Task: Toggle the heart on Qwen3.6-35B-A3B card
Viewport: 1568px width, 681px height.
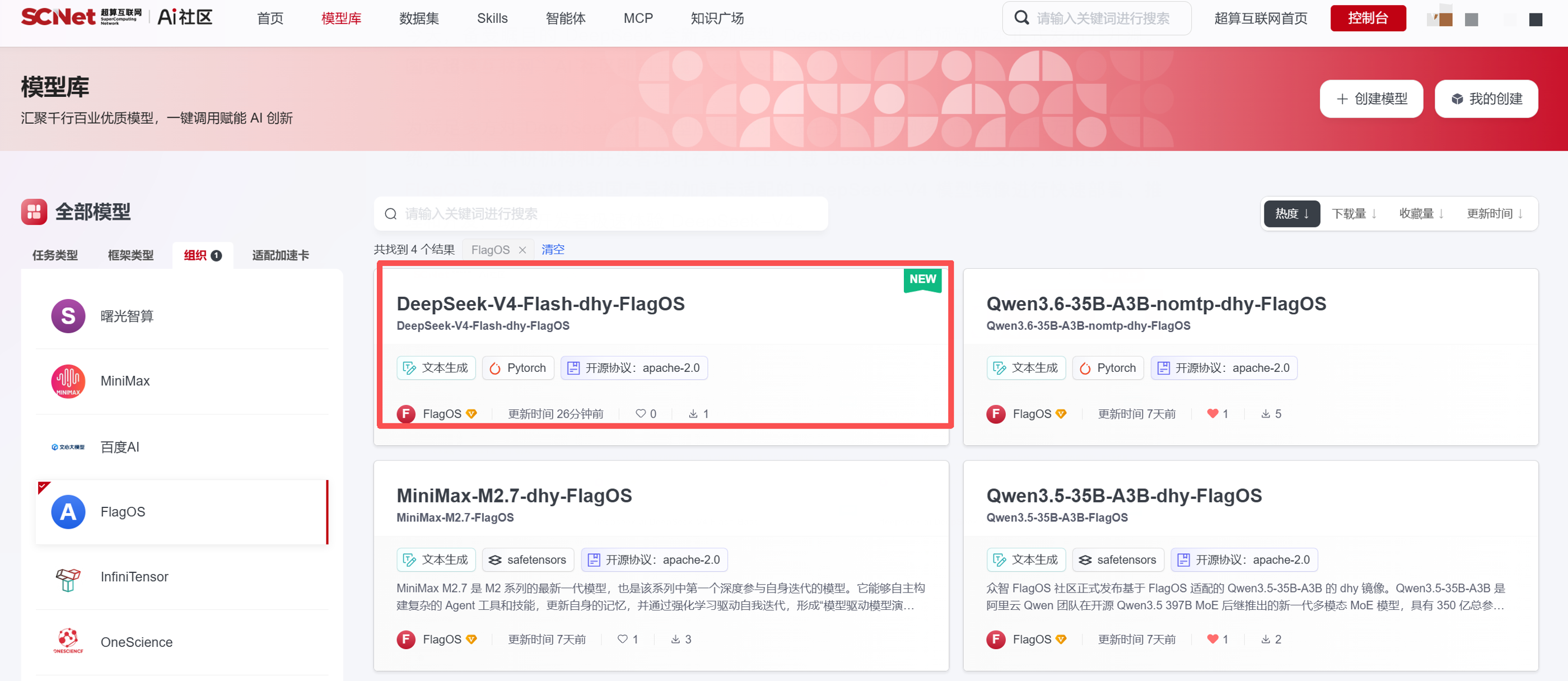Action: coord(1212,414)
